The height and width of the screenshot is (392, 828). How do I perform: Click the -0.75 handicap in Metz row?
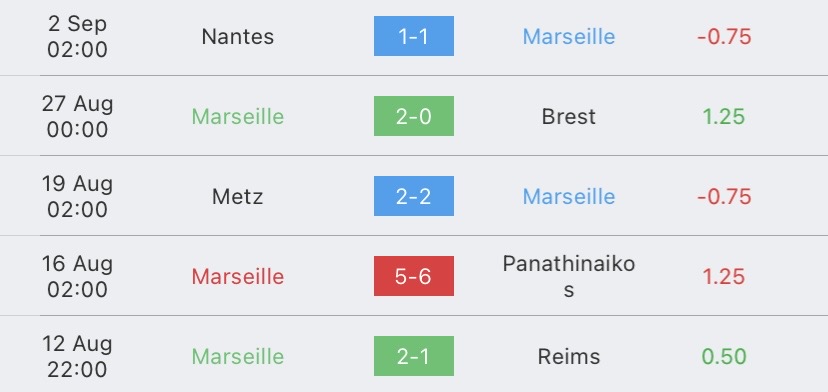724,197
